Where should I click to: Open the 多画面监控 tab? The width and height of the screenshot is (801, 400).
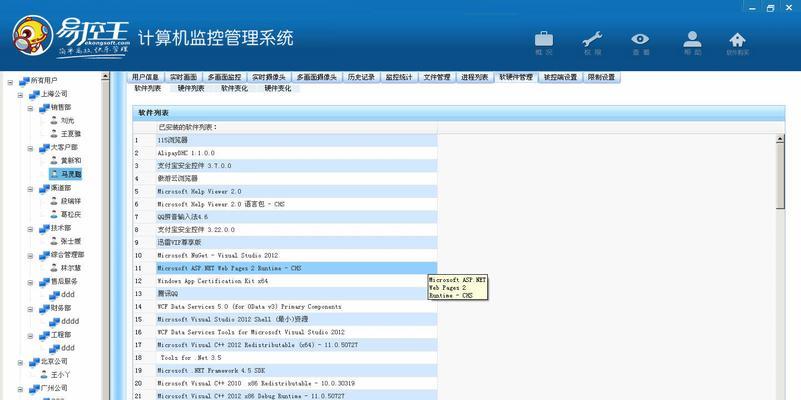coord(224,77)
